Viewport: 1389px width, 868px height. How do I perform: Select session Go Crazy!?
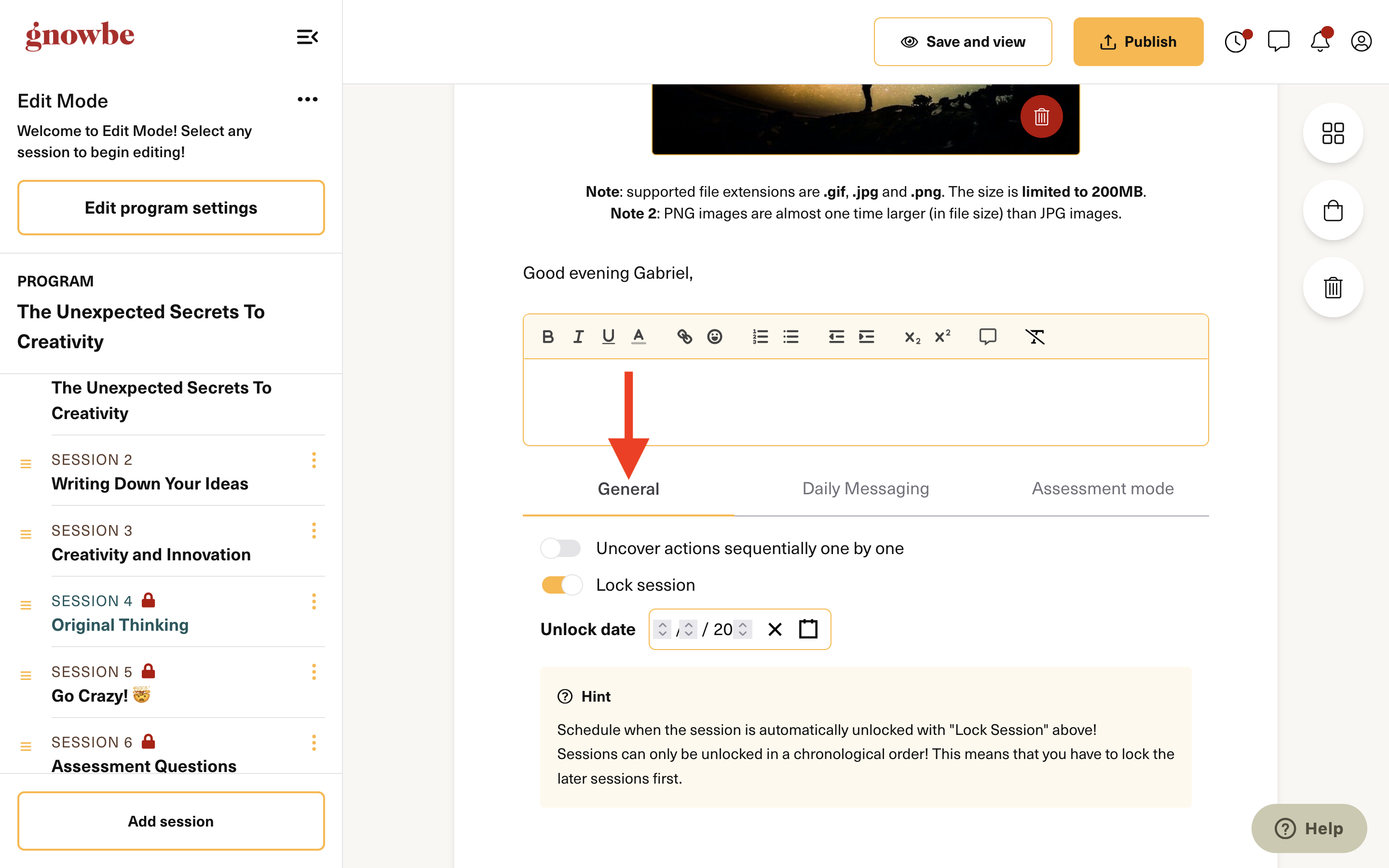pos(101,695)
